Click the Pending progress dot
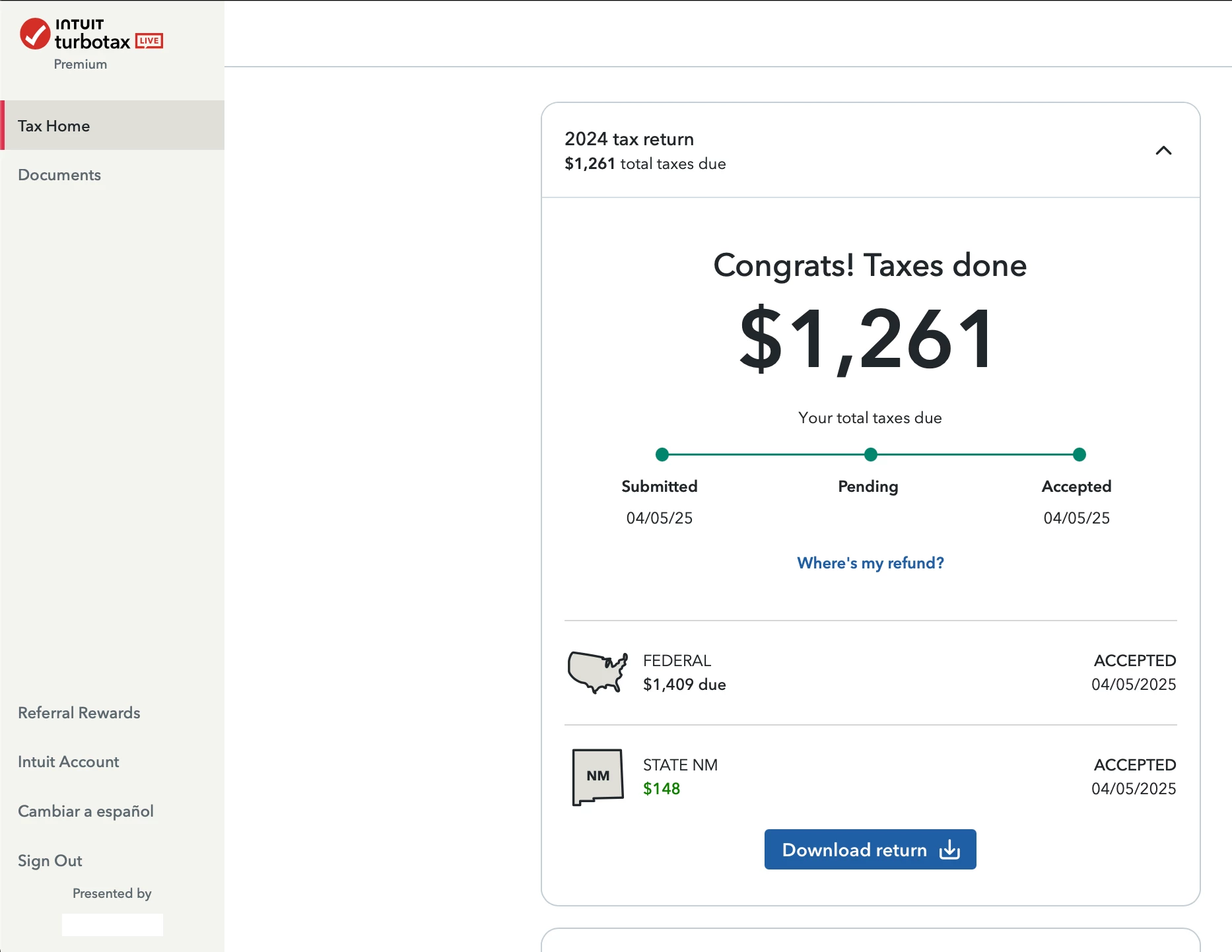This screenshot has width=1232, height=952. pyautogui.click(x=871, y=454)
